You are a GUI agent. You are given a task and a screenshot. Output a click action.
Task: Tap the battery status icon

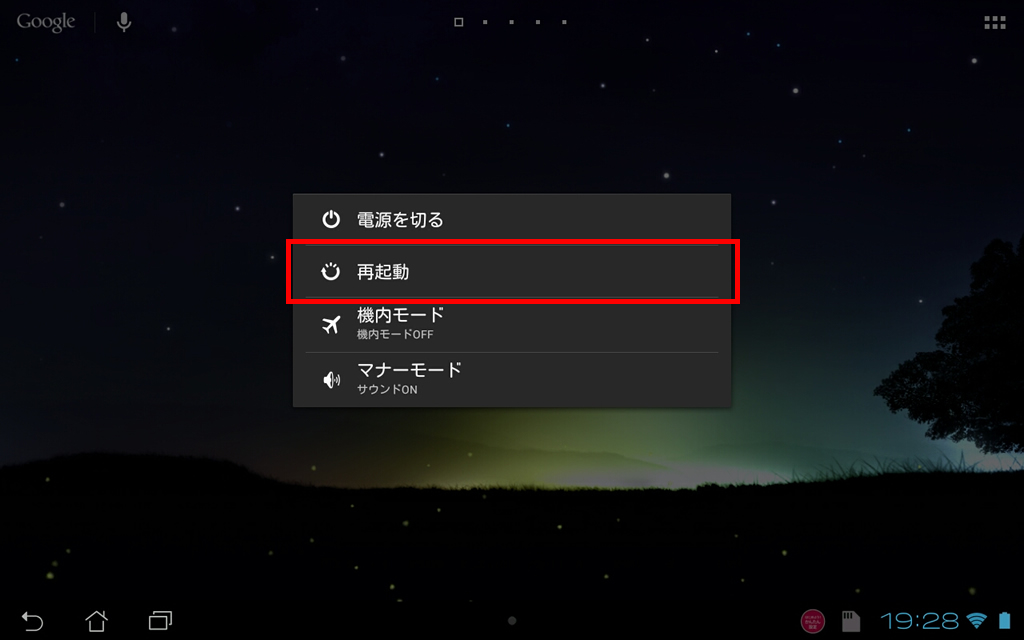pos(1004,620)
